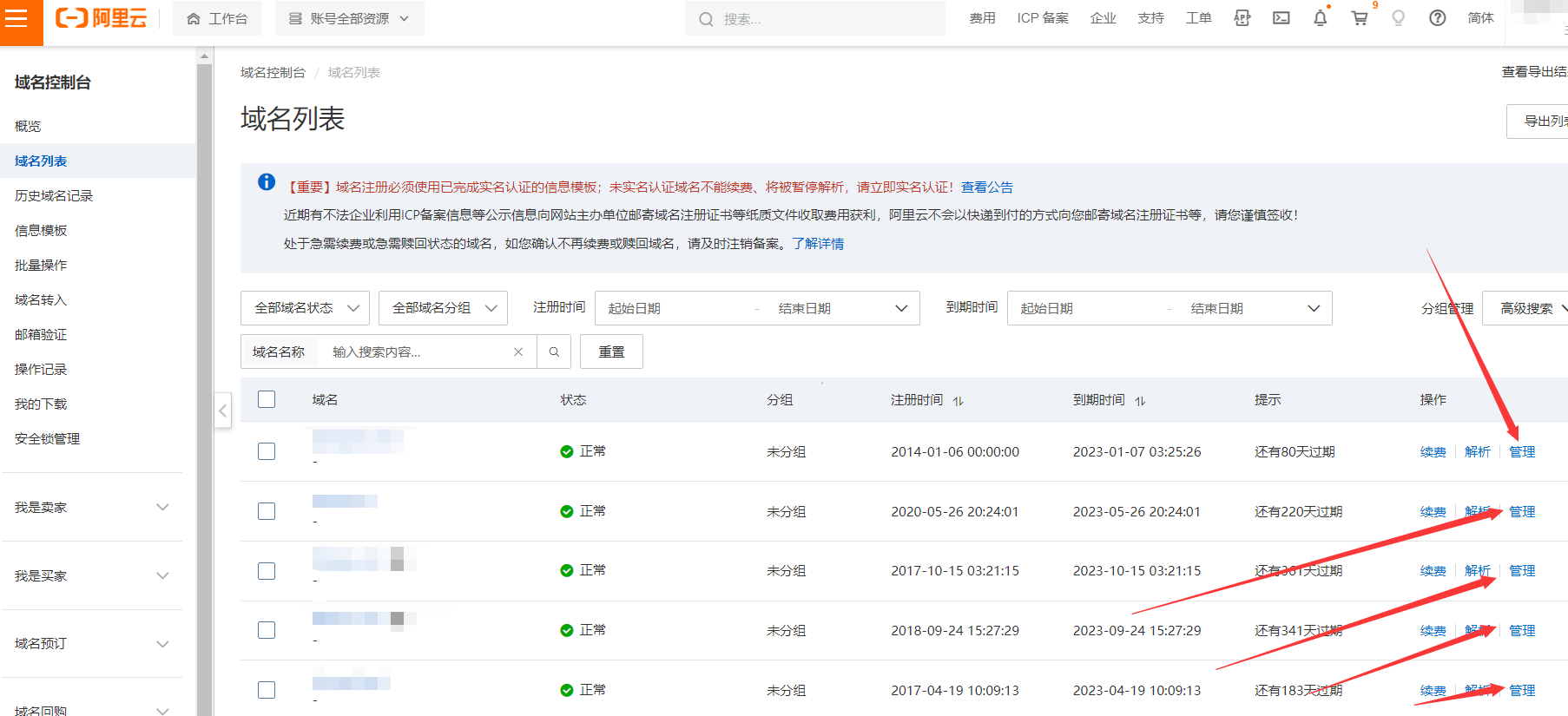Open 到期时间 start date picker
This screenshot has height=716, width=1568.
[1047, 308]
